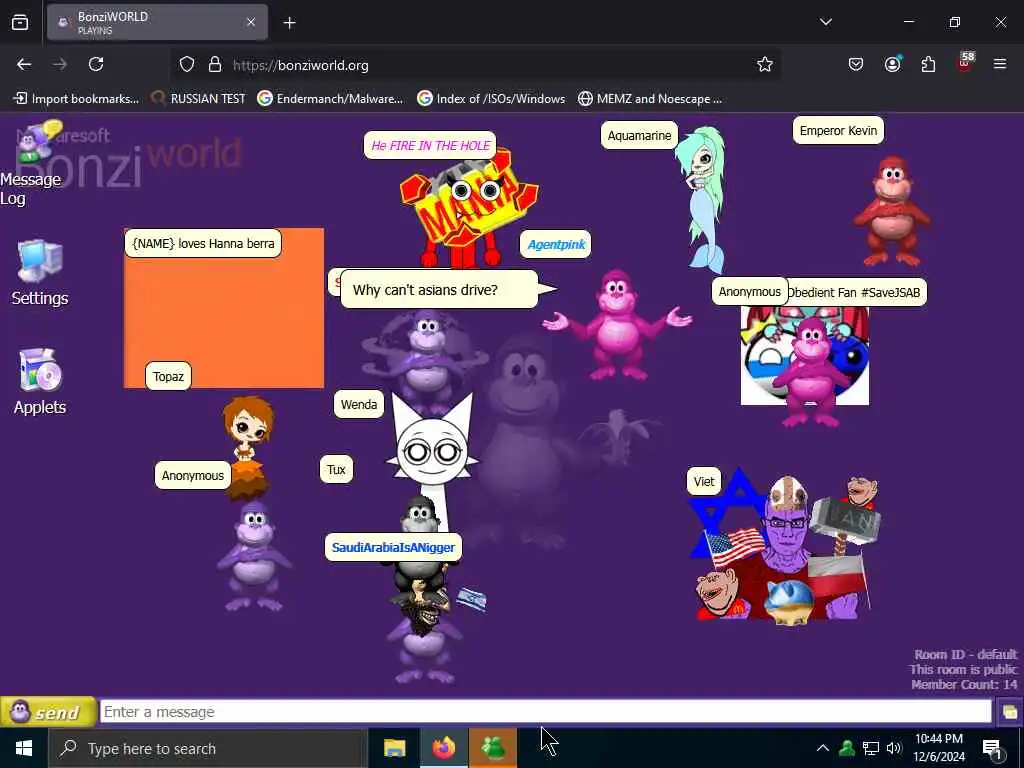This screenshot has height=768, width=1024.
Task: Click the Firefox taskbar icon
Action: pos(443,748)
